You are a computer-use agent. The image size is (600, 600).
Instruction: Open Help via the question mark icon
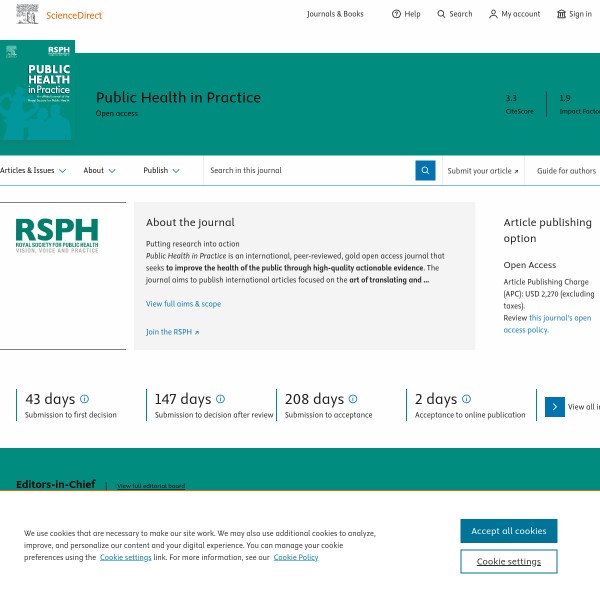pyautogui.click(x=396, y=14)
